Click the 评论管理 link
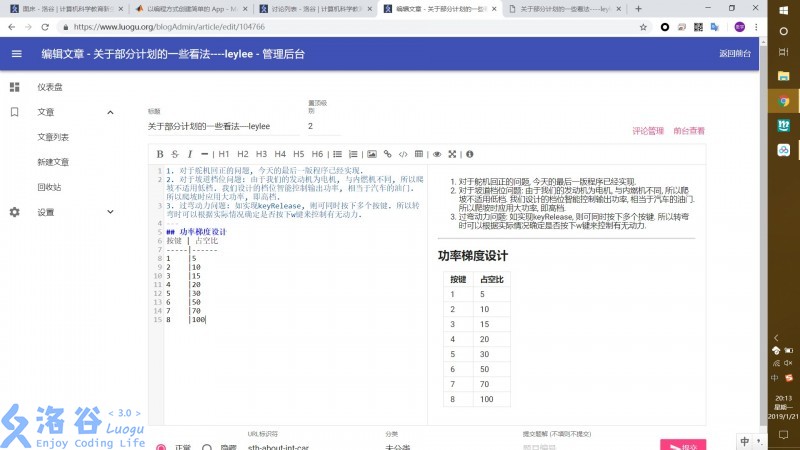This screenshot has width=800, height=450. pyautogui.click(x=648, y=130)
